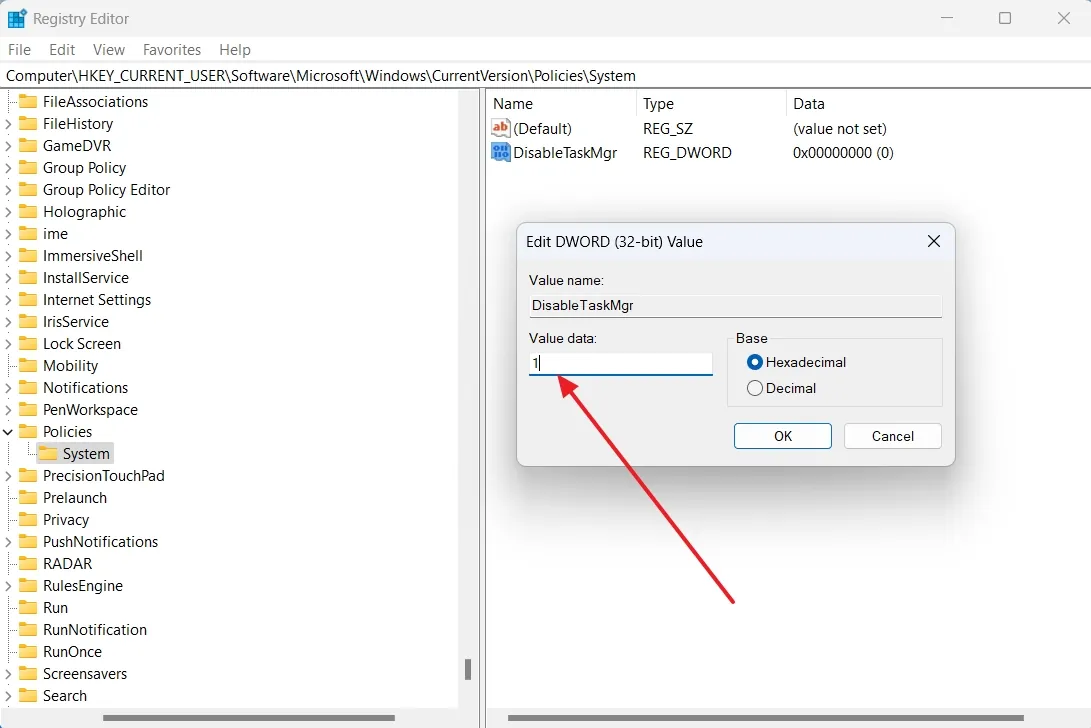Click the Policies folder icon

pos(28,432)
